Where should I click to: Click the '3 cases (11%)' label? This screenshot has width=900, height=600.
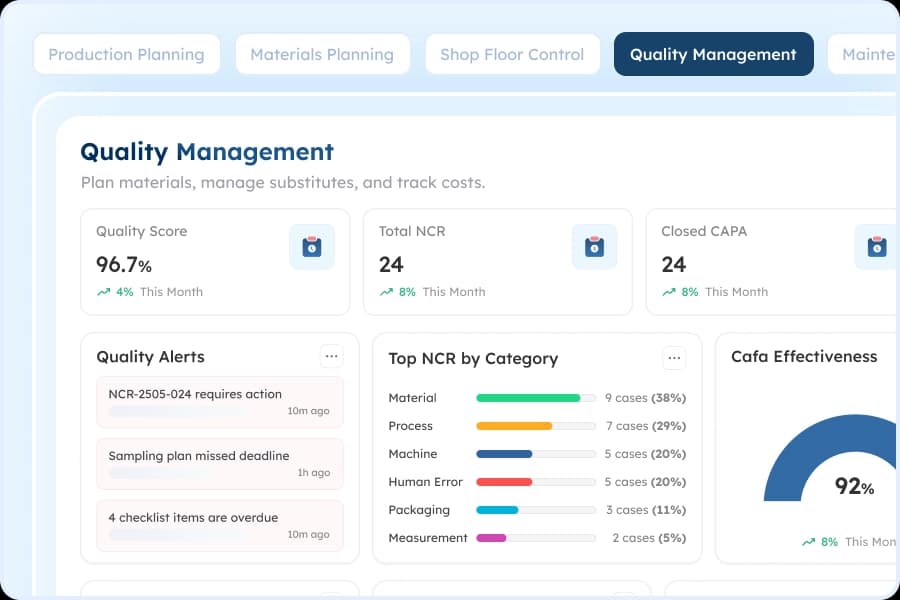[646, 510]
